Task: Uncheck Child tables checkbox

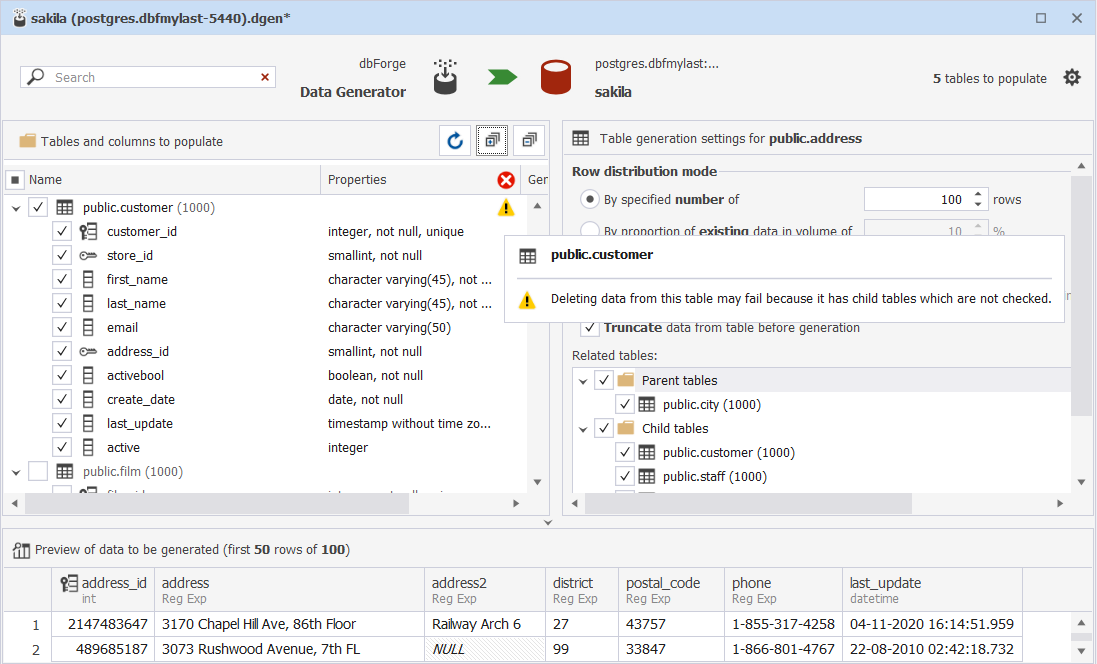Action: (x=604, y=428)
